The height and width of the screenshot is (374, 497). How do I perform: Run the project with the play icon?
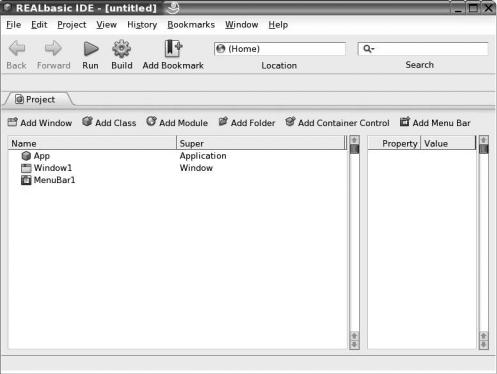90,49
